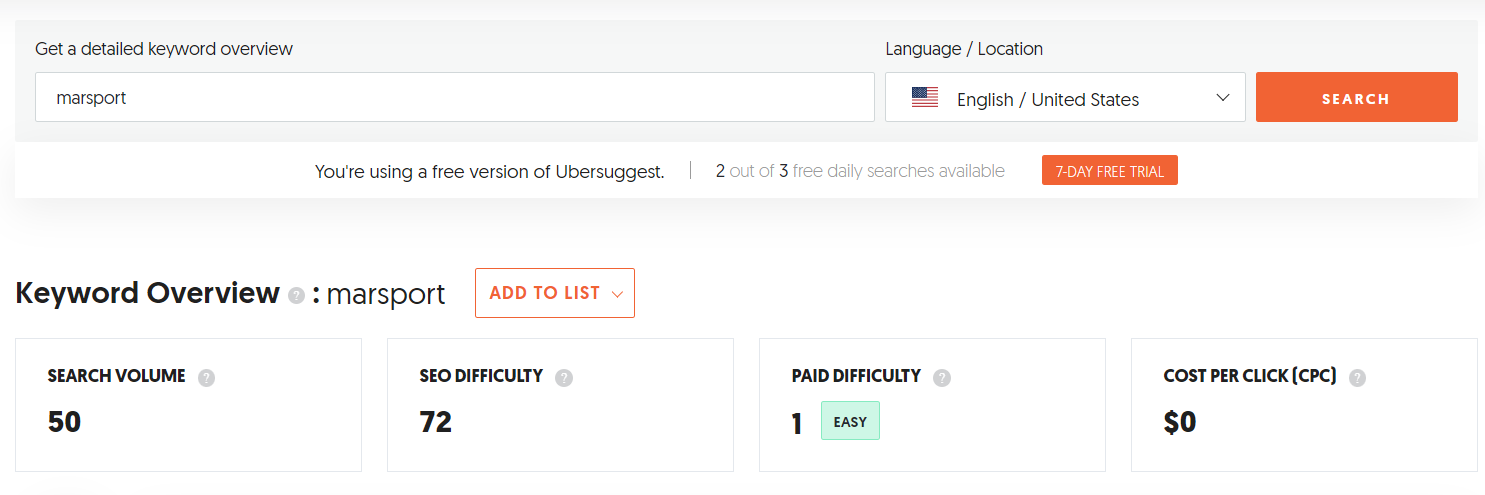Image resolution: width=1485 pixels, height=495 pixels.
Task: Click the Search Volume help icon
Action: click(x=206, y=378)
